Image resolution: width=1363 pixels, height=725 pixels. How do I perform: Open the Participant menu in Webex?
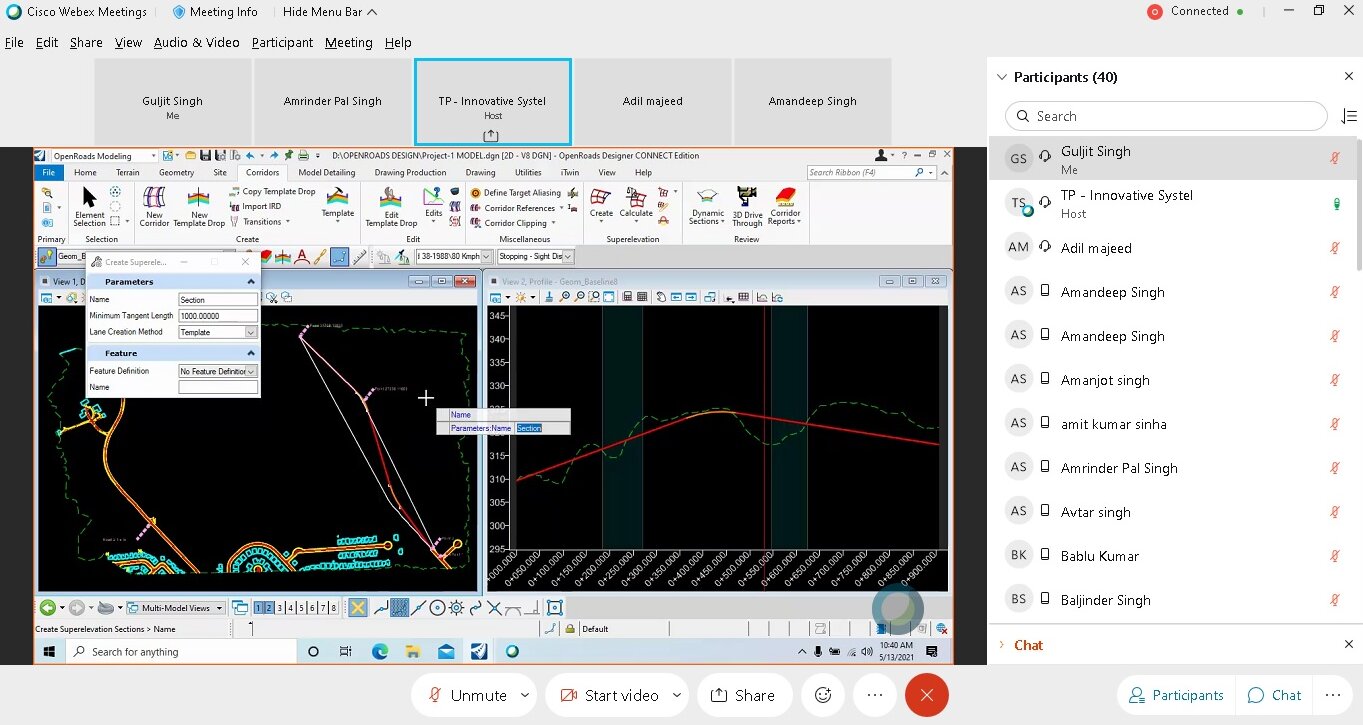(282, 43)
